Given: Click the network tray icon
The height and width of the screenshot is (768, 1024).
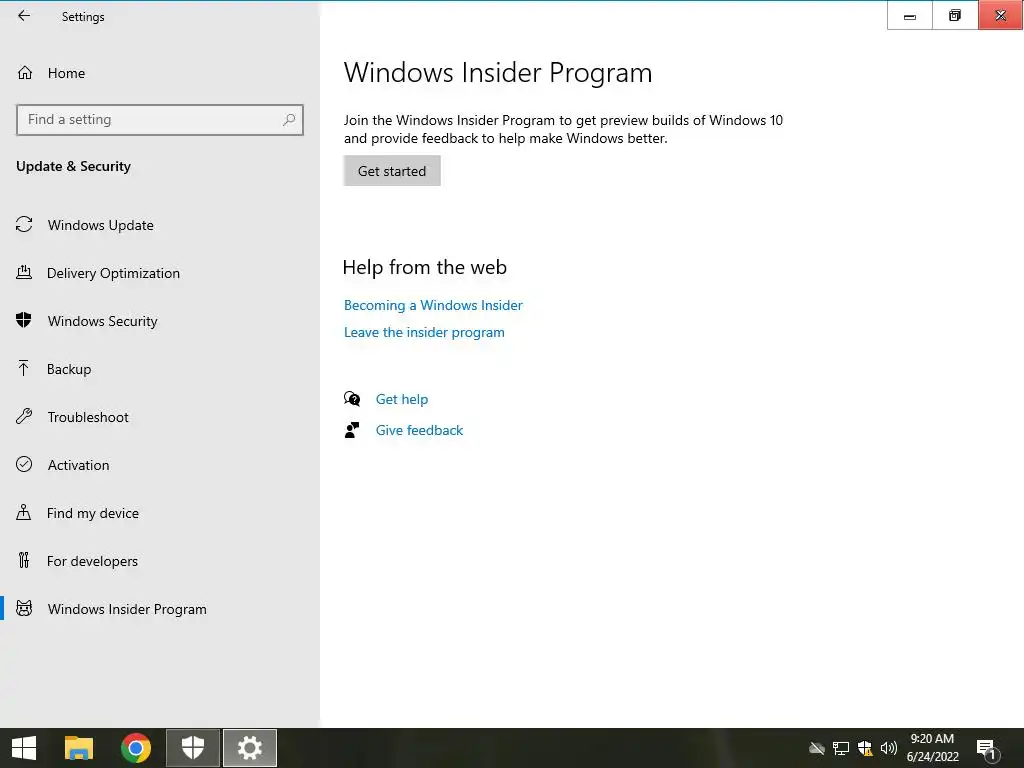Looking at the screenshot, I should (x=840, y=748).
